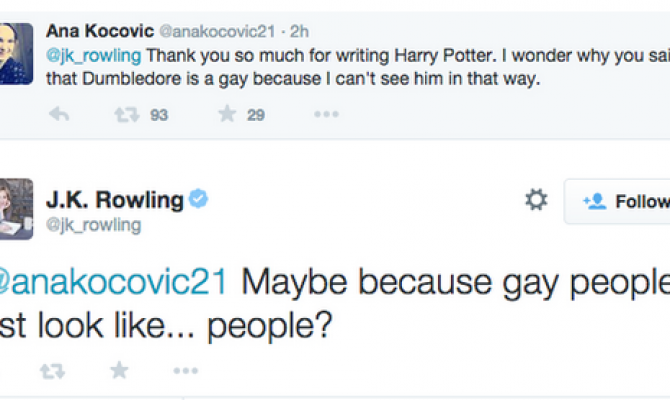
Task: Open the gear menu beside Follow
Action: coord(536,200)
